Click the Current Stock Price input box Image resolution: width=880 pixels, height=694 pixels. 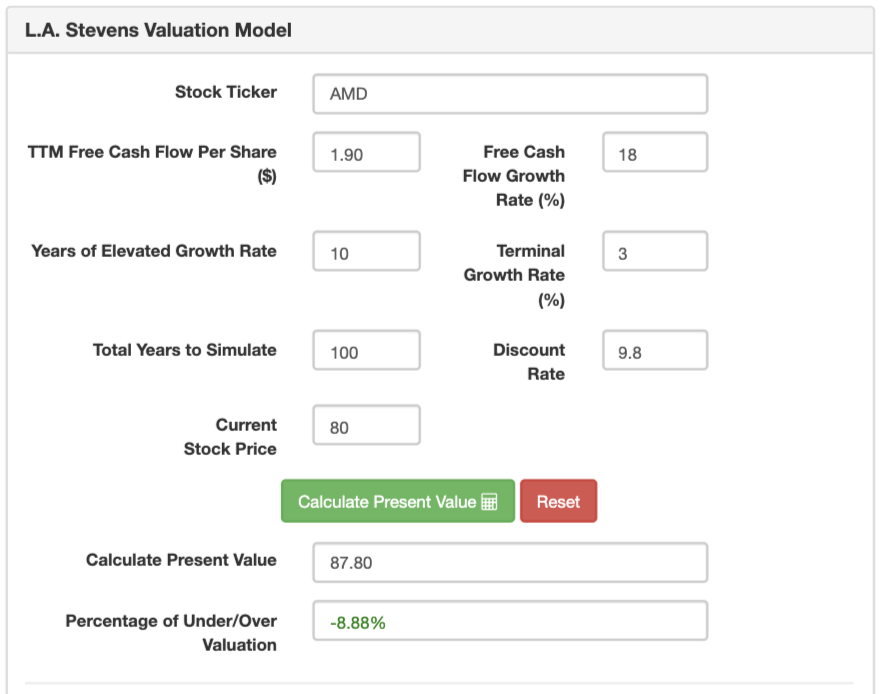366,425
